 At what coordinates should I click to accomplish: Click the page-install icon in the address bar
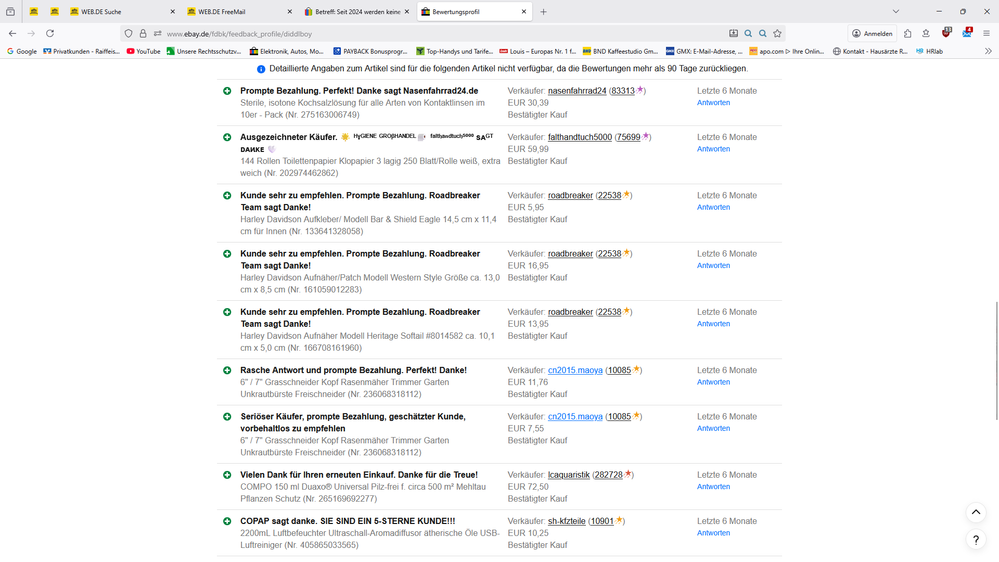click(x=733, y=33)
